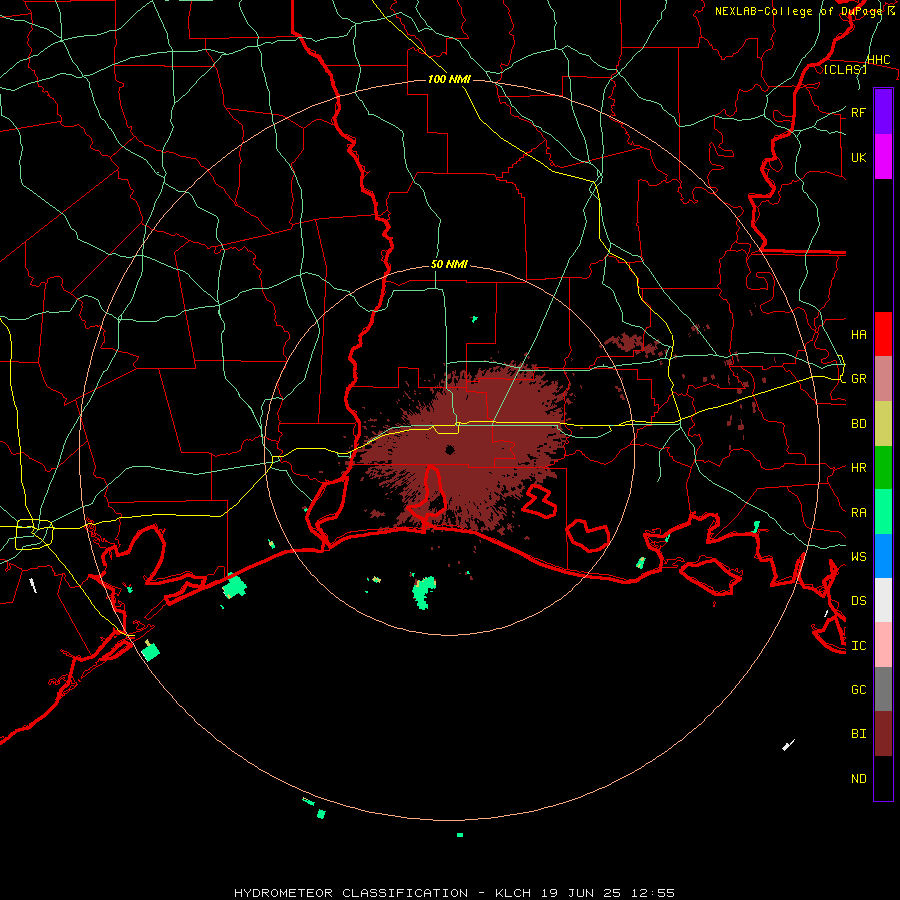900x900 pixels.
Task: Select the pink IC ice crystals swatch
Action: (x=883, y=645)
